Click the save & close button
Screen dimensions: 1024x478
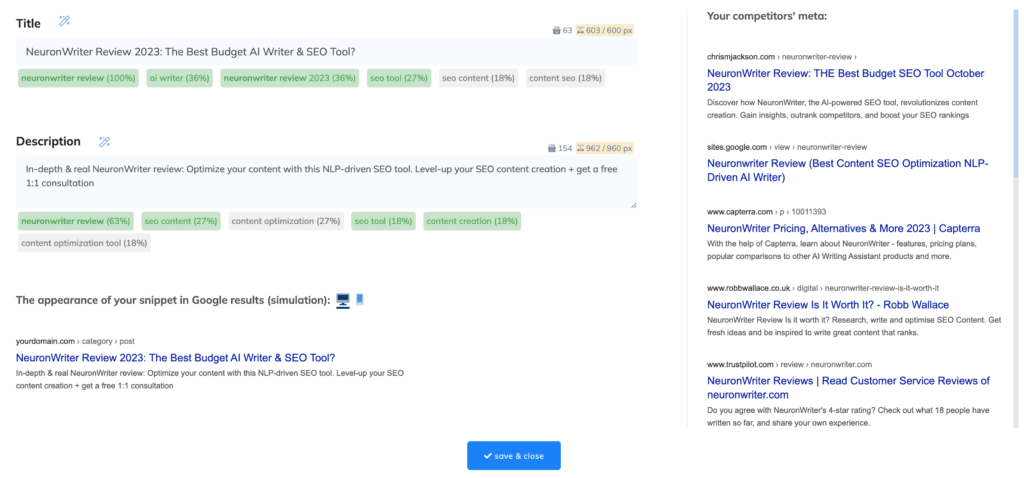point(514,456)
